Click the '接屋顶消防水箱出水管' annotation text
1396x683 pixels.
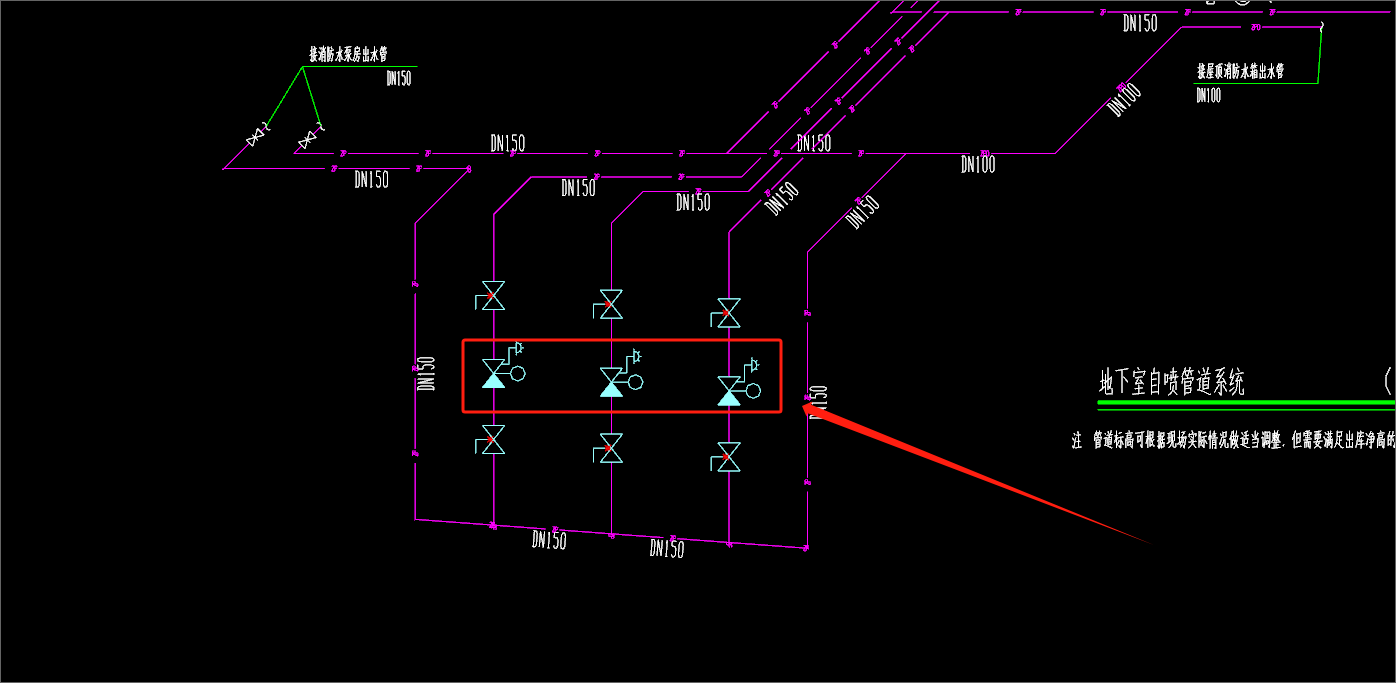1241,72
